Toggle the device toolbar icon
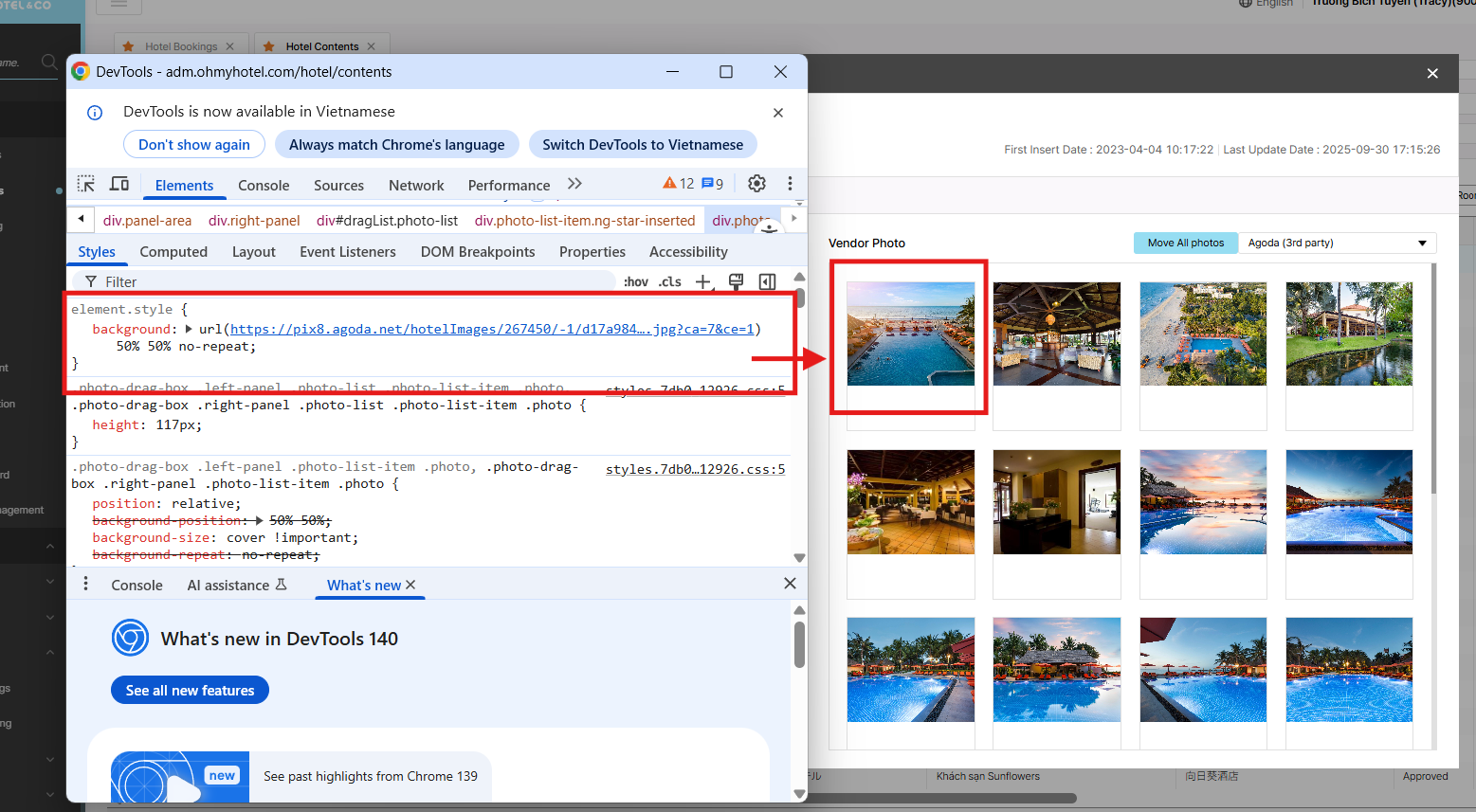 click(119, 184)
